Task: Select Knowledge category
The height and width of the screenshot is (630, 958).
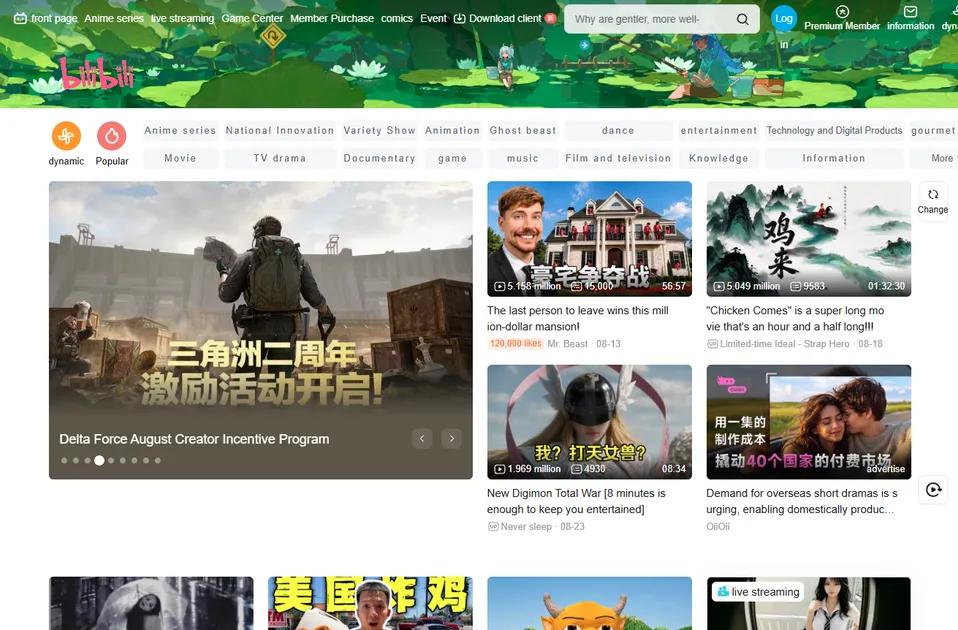Action: click(x=719, y=158)
